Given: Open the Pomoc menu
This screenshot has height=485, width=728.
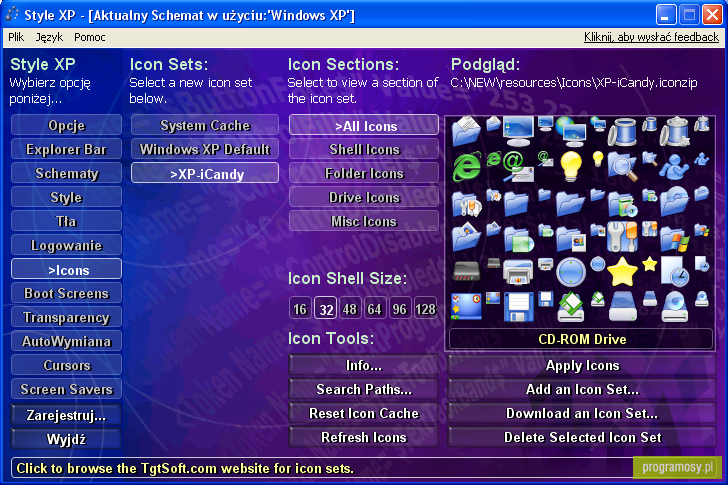Looking at the screenshot, I should tap(90, 37).
